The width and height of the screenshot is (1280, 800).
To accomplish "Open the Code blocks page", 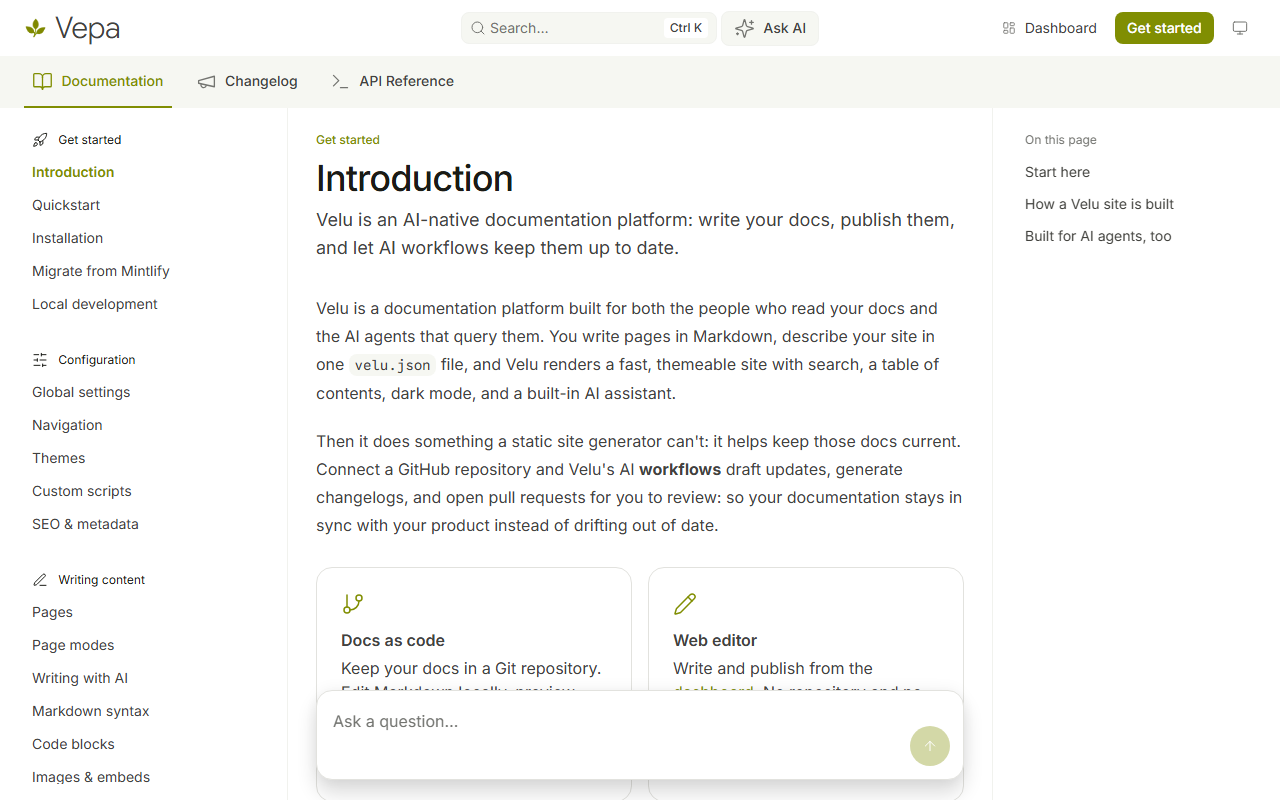I will point(73,744).
